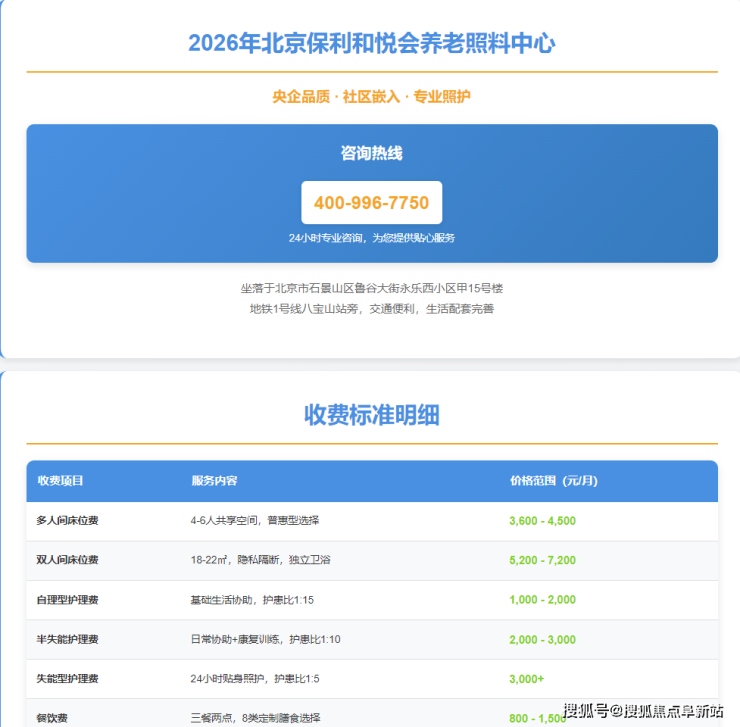Click the 收费标准明细 section heading
Image resolution: width=740 pixels, height=727 pixels.
371,415
